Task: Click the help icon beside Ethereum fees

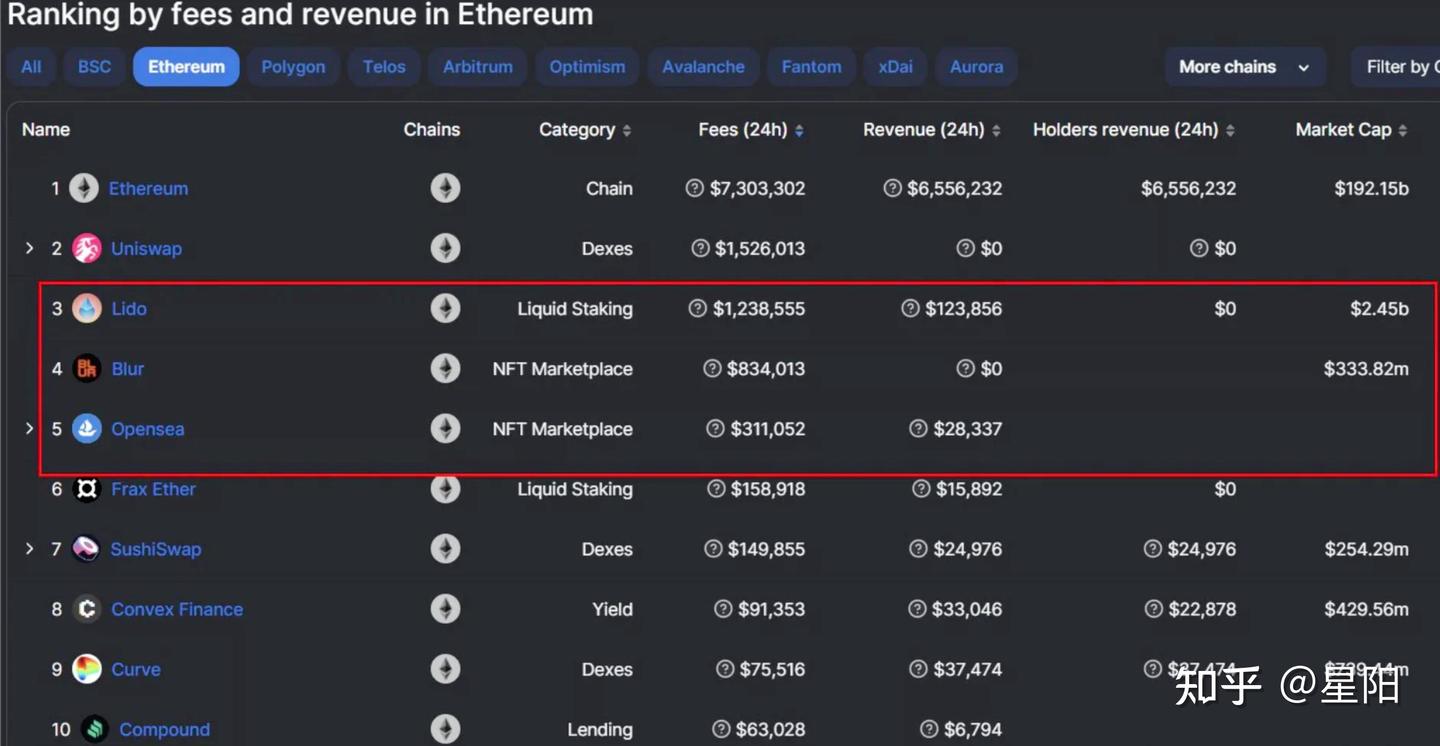Action: (694, 188)
